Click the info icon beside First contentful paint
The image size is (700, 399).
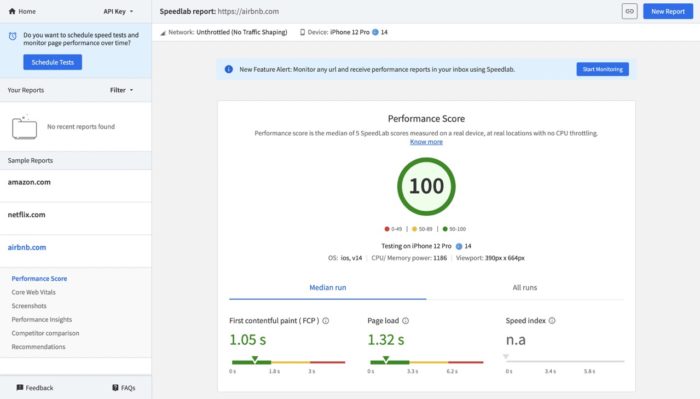click(326, 320)
